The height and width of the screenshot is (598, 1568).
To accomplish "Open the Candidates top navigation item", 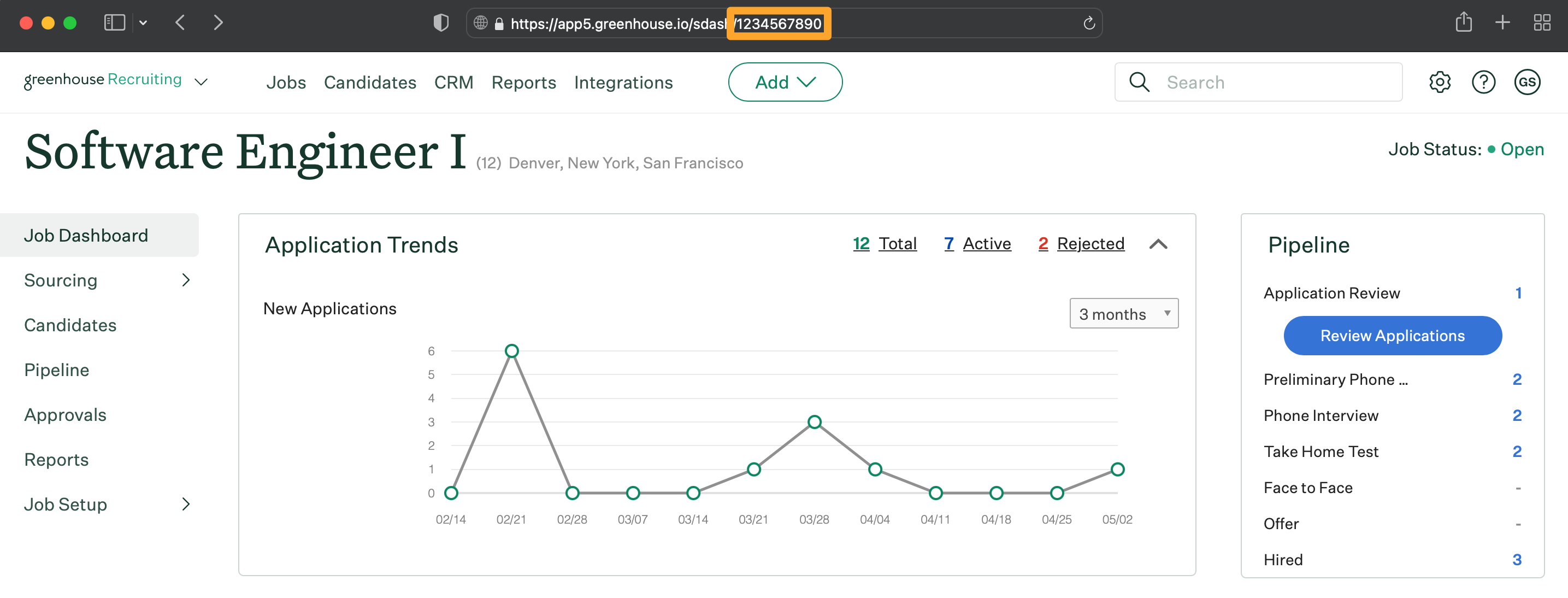I will [x=369, y=82].
